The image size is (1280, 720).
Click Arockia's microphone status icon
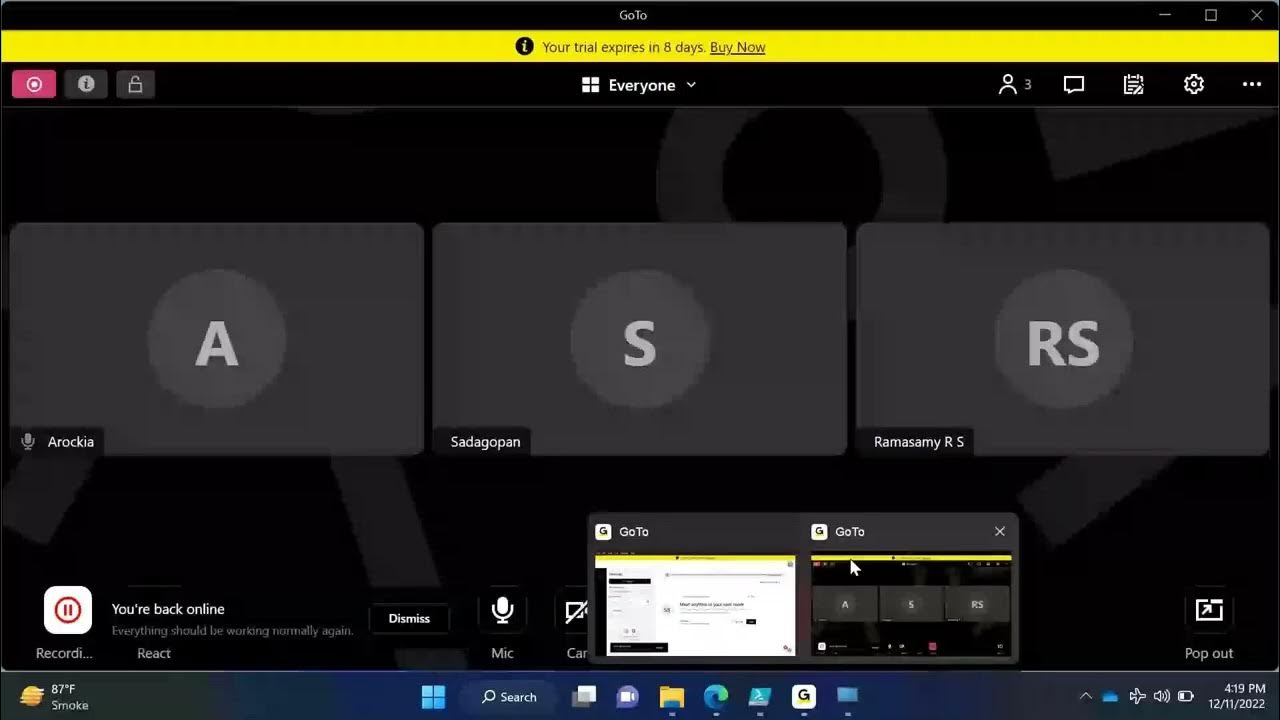click(x=28, y=441)
